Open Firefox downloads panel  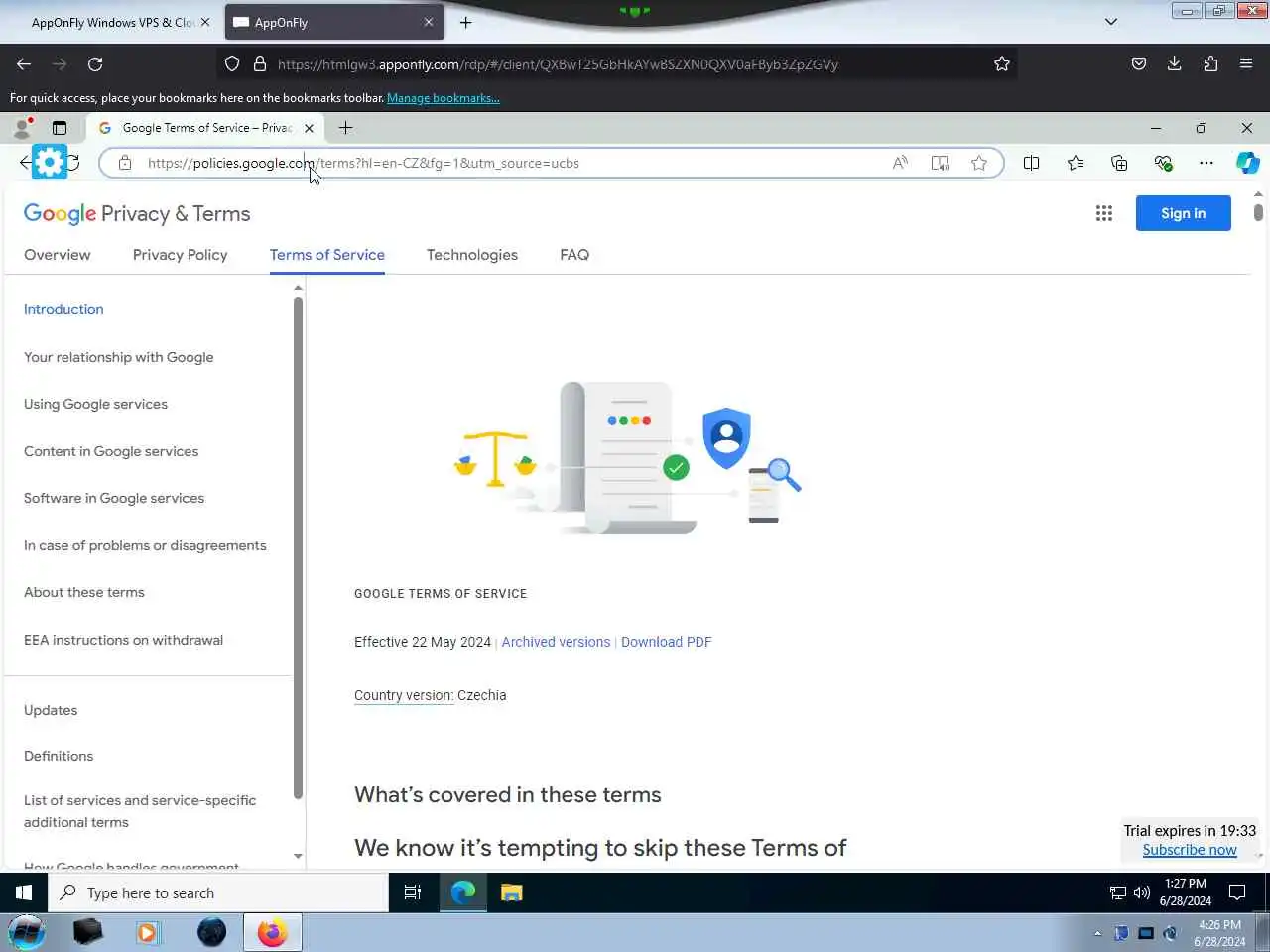click(1175, 64)
